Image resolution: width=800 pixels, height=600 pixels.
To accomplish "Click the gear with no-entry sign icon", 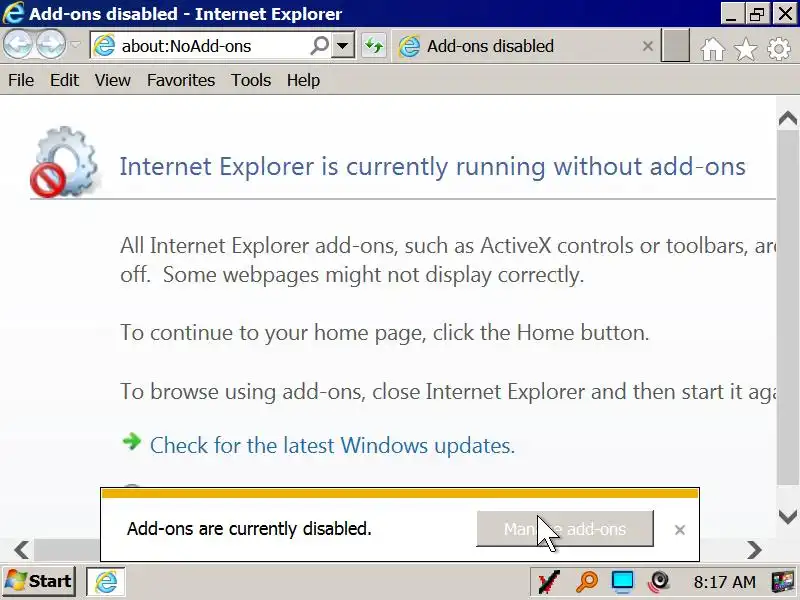I will [x=64, y=162].
